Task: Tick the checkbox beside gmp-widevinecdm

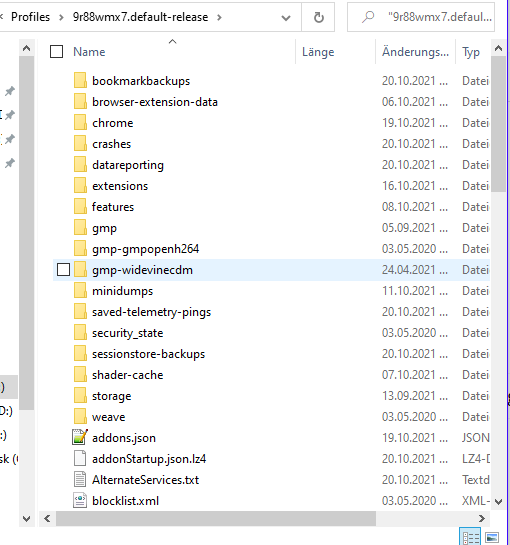Action: [63, 270]
